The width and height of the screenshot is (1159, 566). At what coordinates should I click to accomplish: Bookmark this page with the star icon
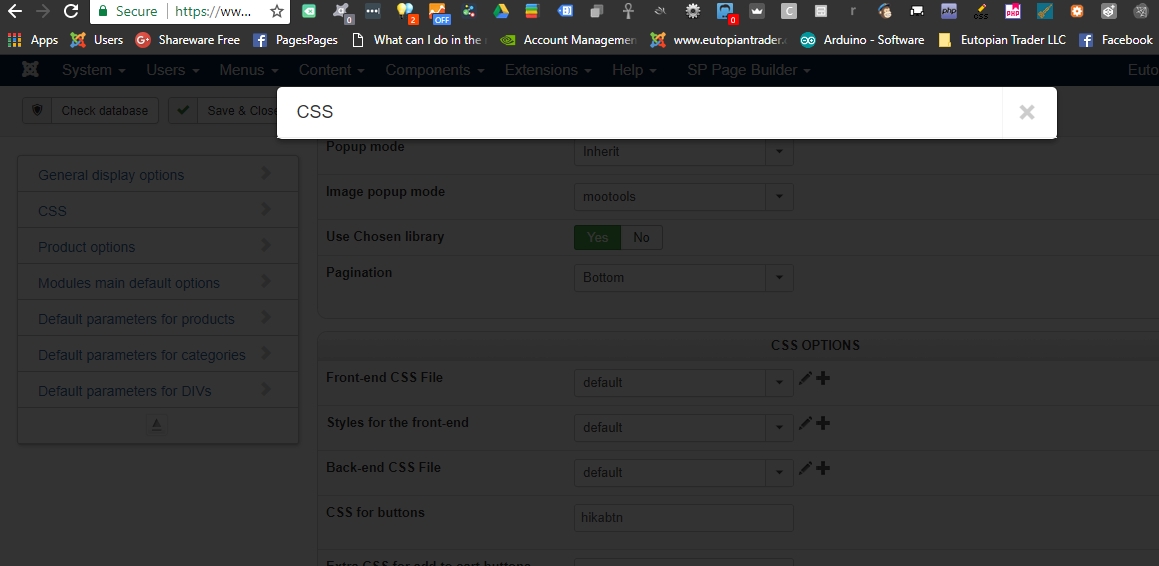[276, 11]
